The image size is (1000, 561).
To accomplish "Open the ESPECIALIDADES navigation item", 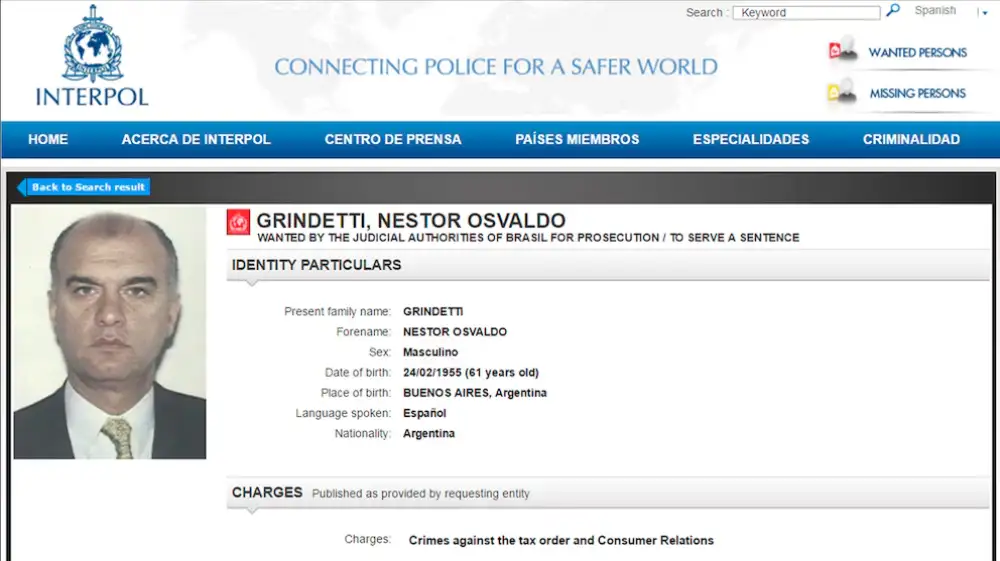I will (751, 140).
